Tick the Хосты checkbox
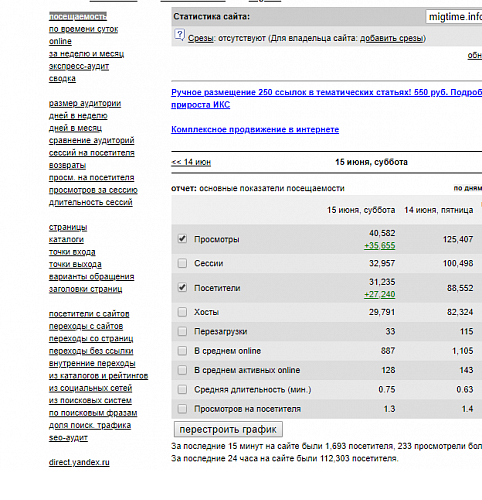The width and height of the screenshot is (482, 500). pyautogui.click(x=182, y=312)
